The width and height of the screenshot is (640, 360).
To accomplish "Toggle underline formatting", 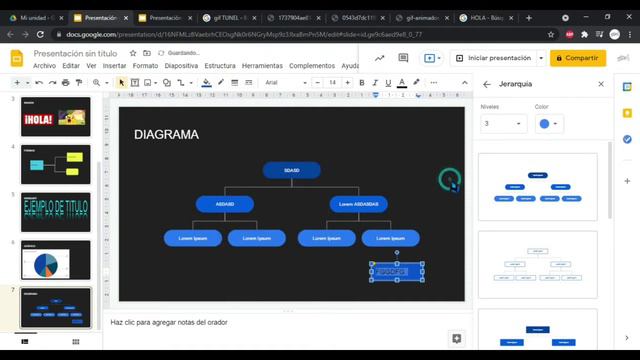I will tap(388, 83).
